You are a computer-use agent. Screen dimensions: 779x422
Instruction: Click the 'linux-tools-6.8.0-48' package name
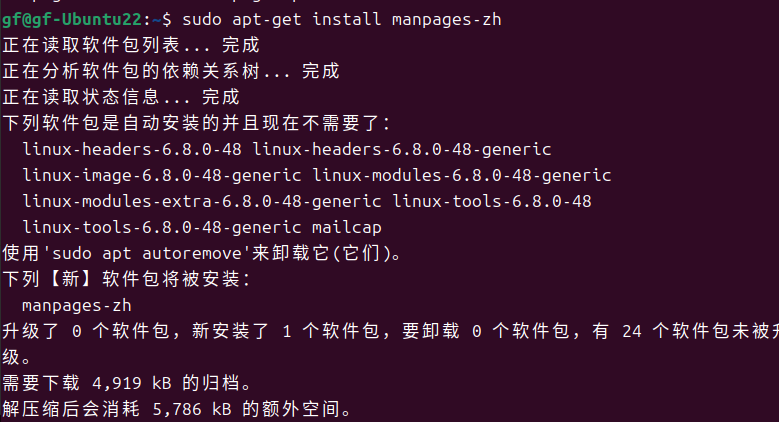point(492,201)
